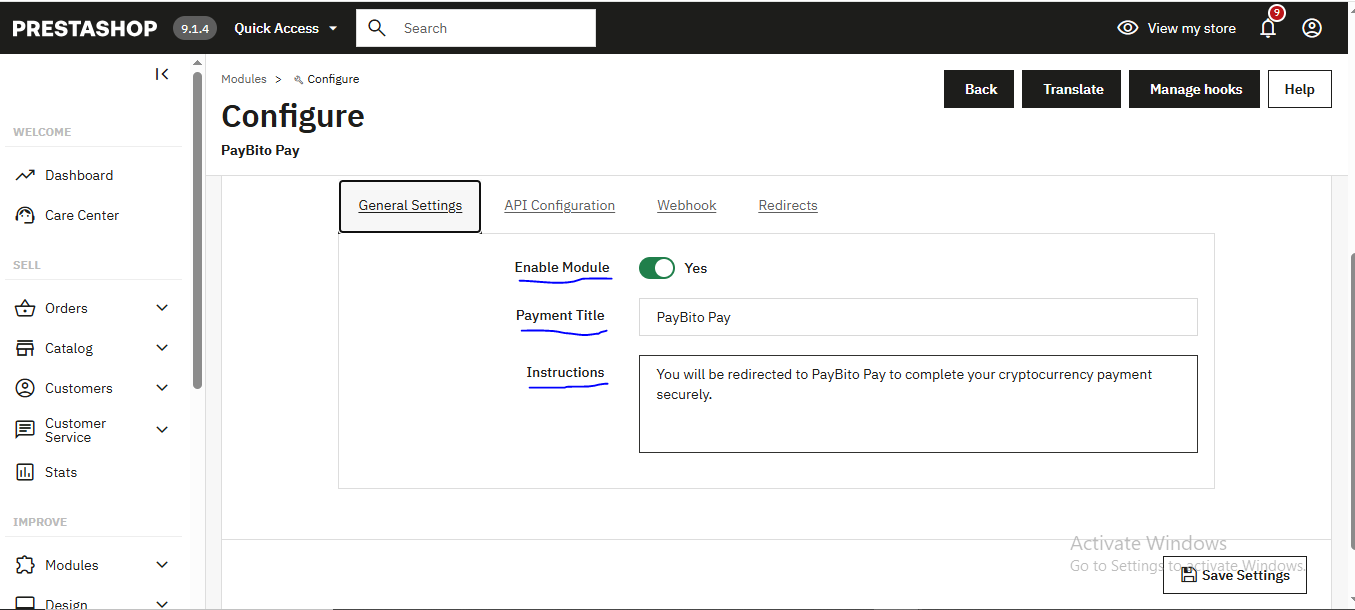Switch to the Redirects tab
Viewport: 1355px width, 610px height.
coord(788,205)
